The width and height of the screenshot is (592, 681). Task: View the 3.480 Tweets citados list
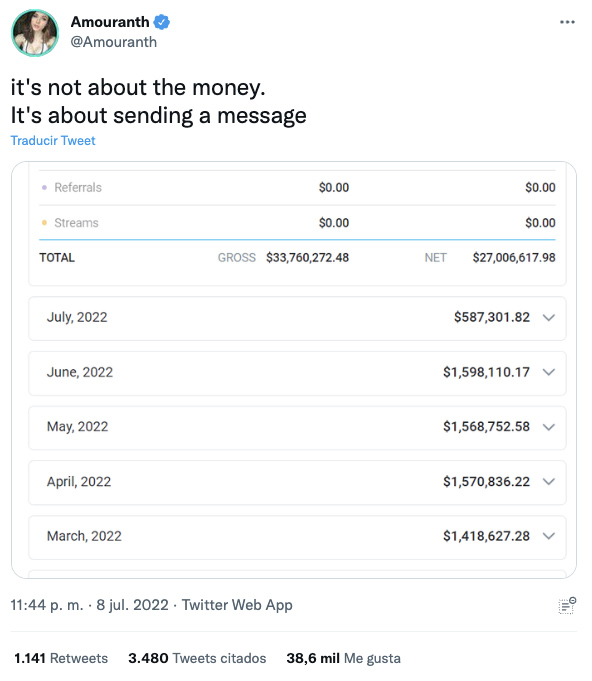(197, 658)
